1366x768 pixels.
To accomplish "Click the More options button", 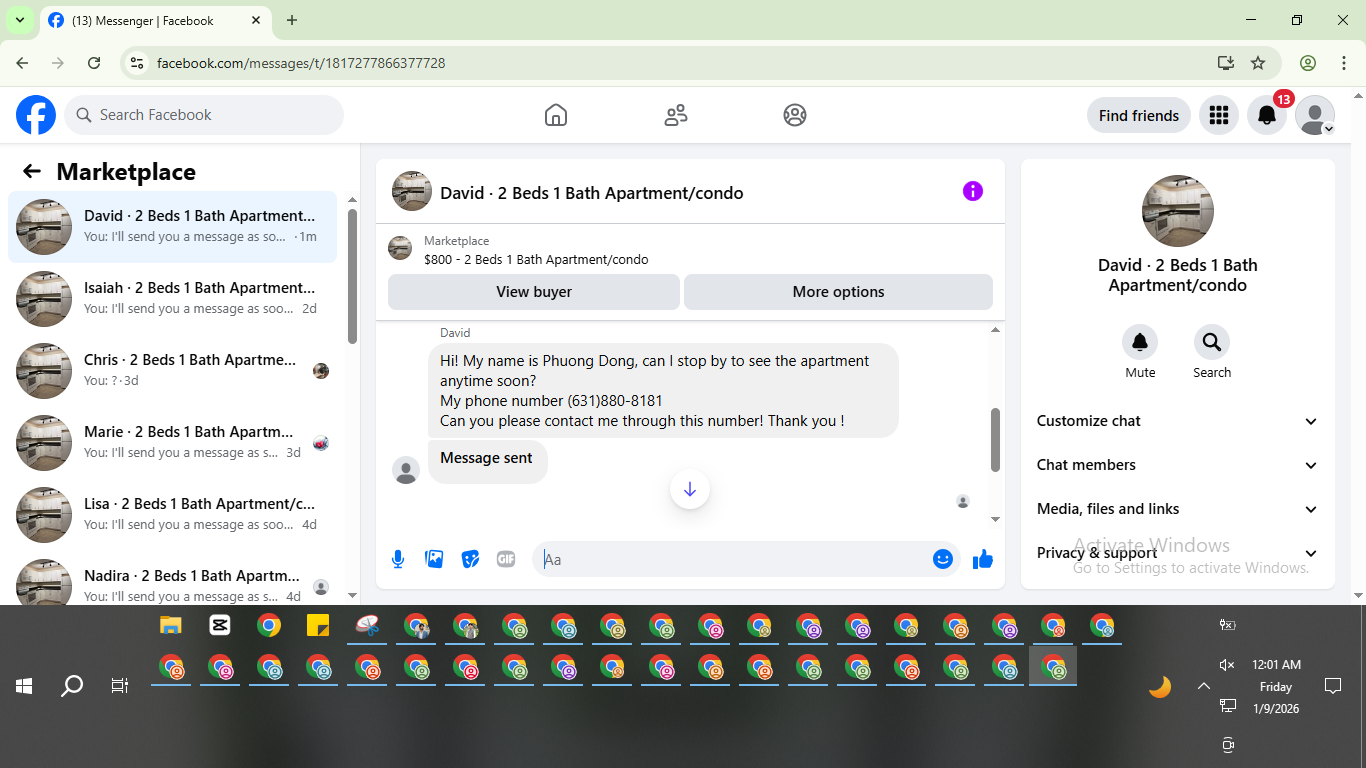I will click(x=838, y=292).
